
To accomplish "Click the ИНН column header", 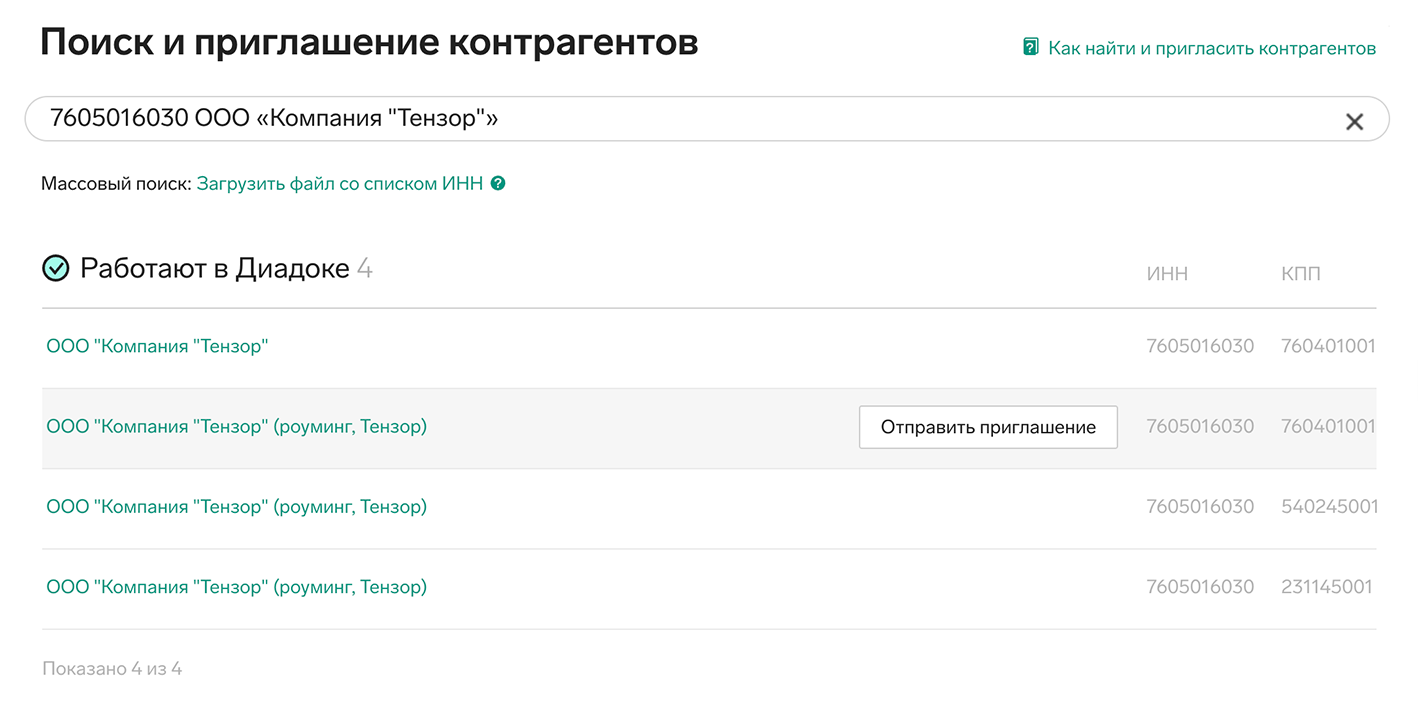I will pyautogui.click(x=1167, y=274).
